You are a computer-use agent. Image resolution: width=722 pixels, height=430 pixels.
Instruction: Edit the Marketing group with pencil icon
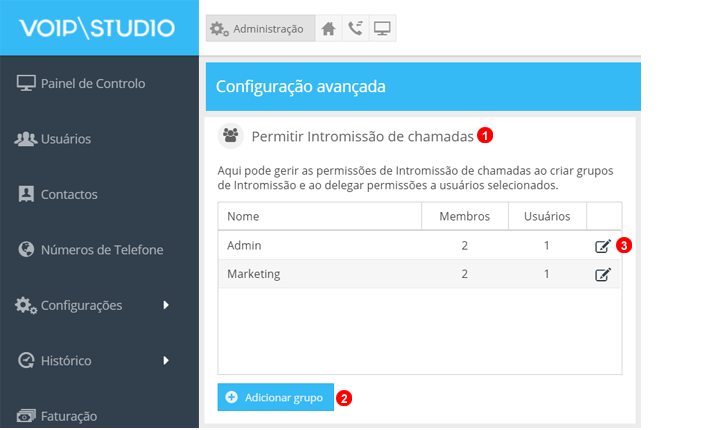pos(602,275)
